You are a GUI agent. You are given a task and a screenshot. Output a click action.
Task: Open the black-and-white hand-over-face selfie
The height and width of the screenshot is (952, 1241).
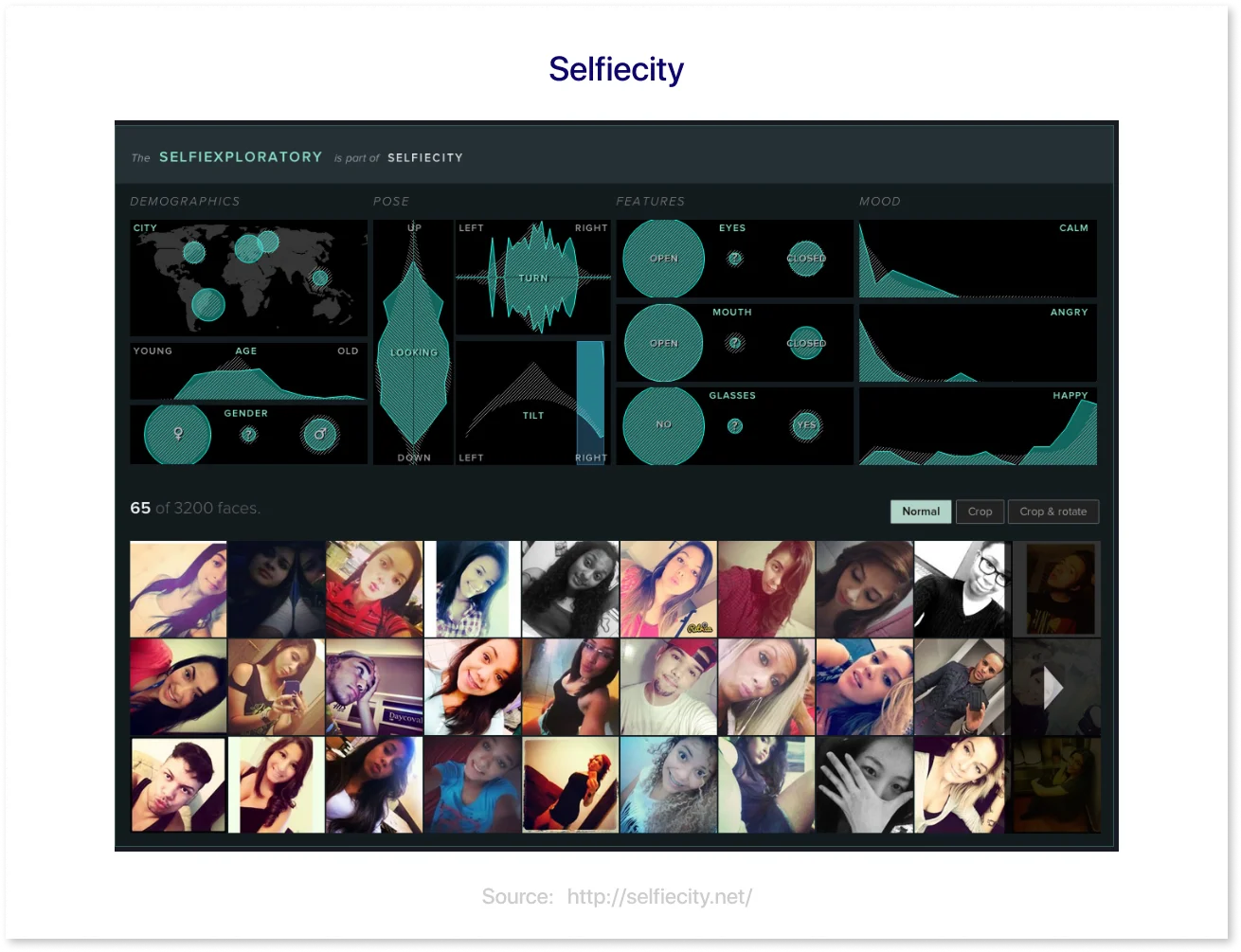864,785
